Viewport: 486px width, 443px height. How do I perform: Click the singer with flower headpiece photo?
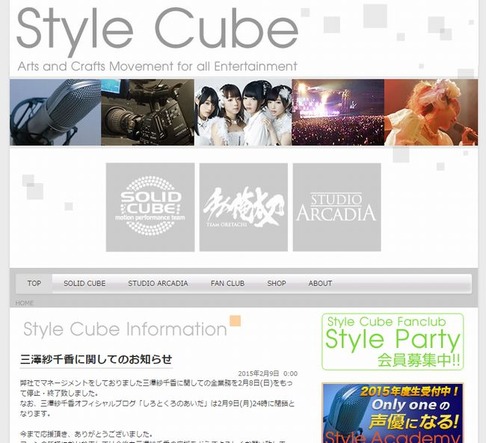431,112
